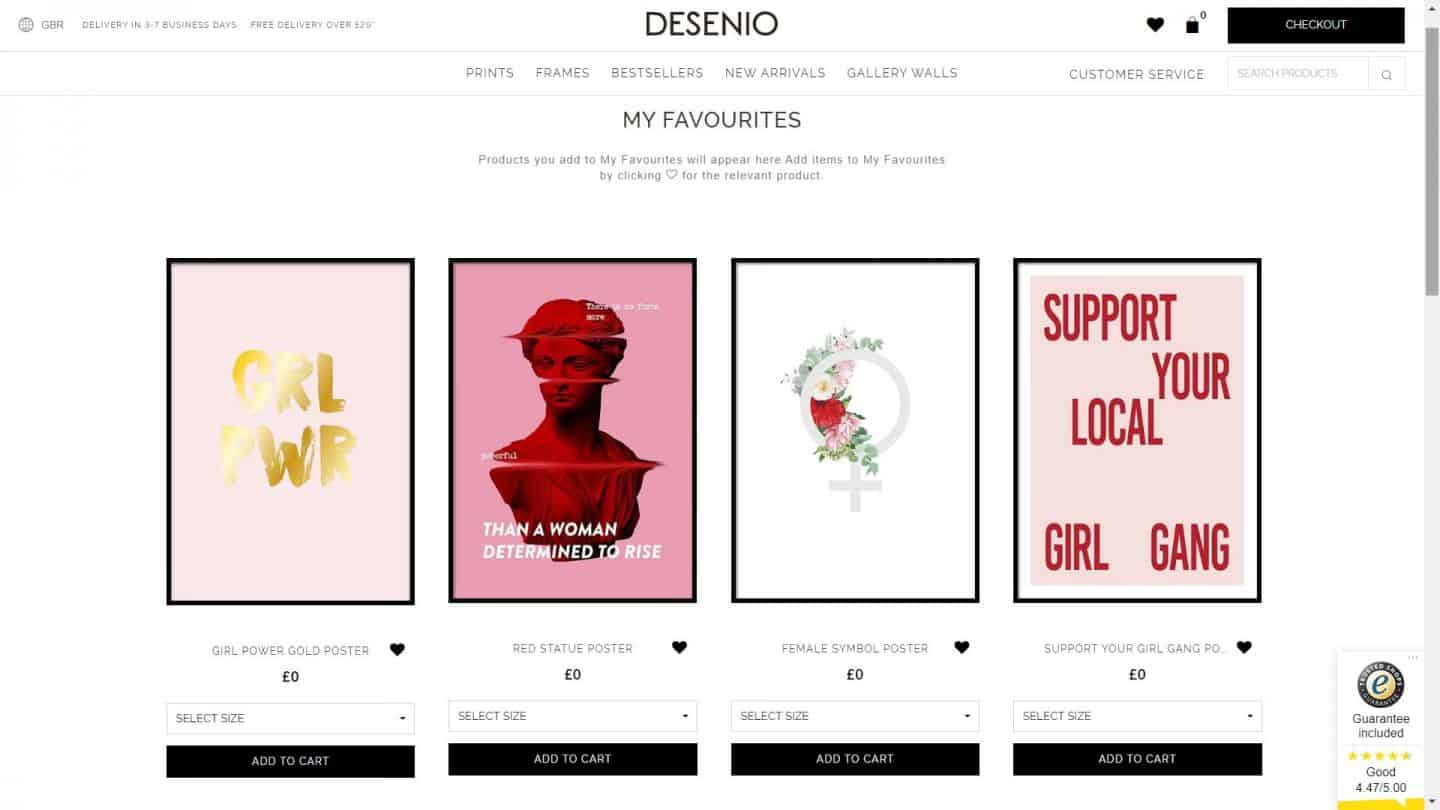This screenshot has width=1440, height=810.
Task: Click the Checkout button
Action: click(1316, 25)
